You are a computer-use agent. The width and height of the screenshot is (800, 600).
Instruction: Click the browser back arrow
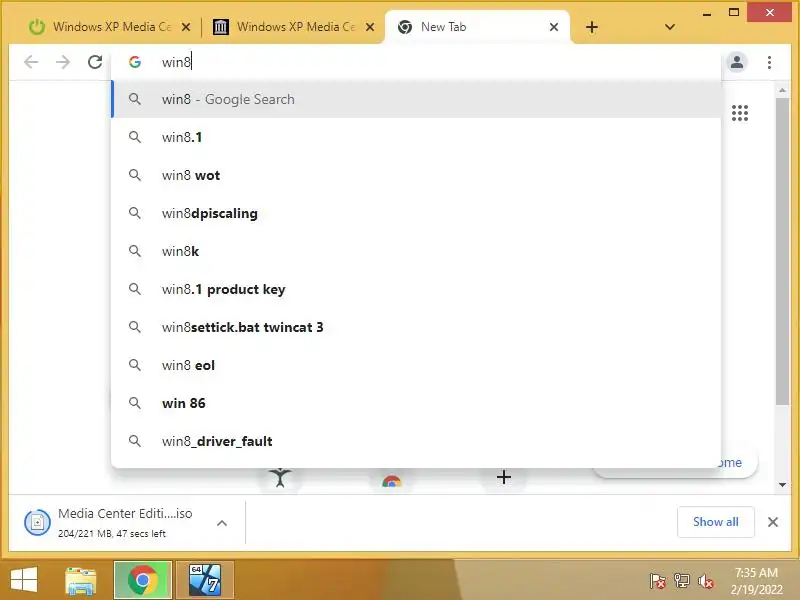pos(31,62)
